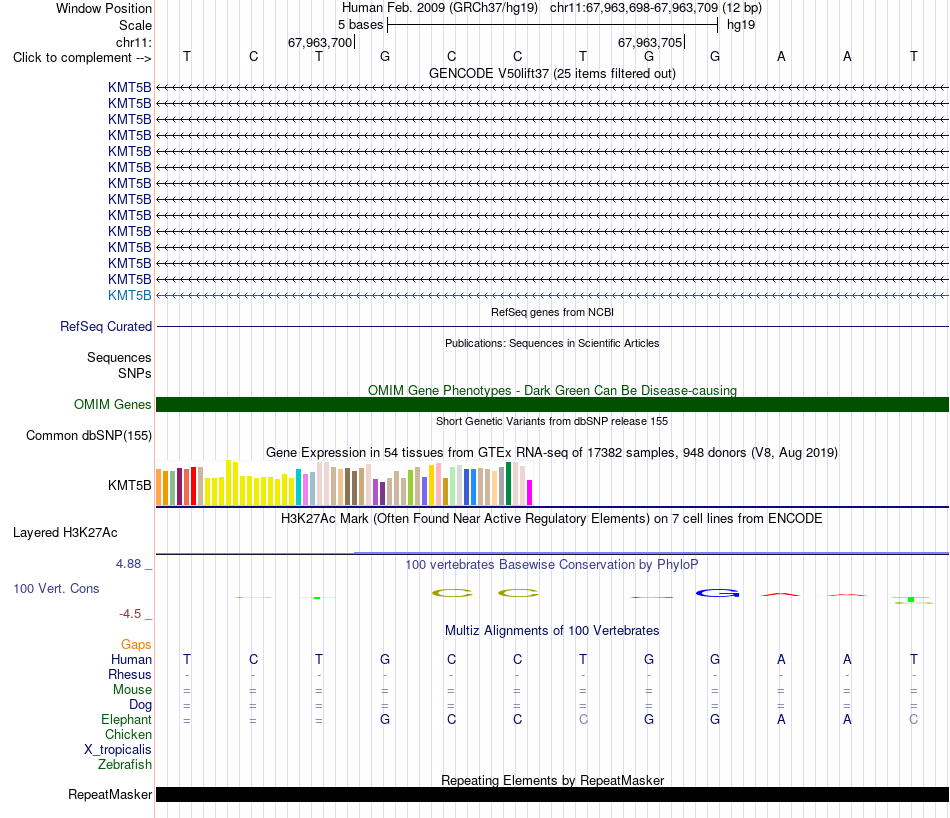Click the Common dbSNP(155) label
The image size is (950, 818).
point(89,436)
